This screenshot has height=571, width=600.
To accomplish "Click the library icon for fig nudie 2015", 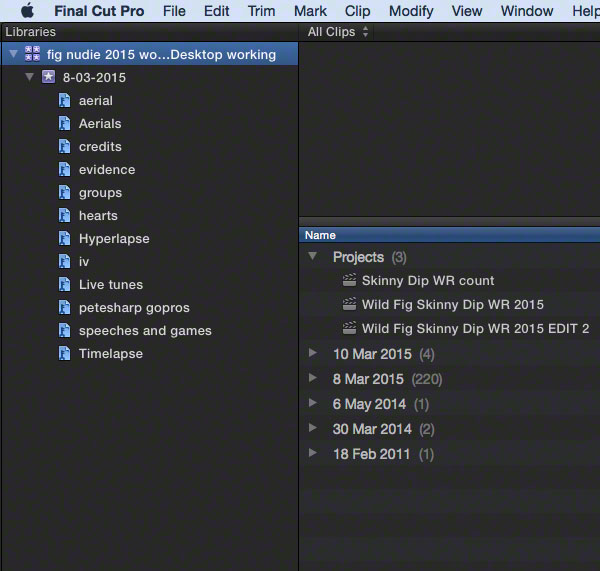I will click(x=32, y=54).
